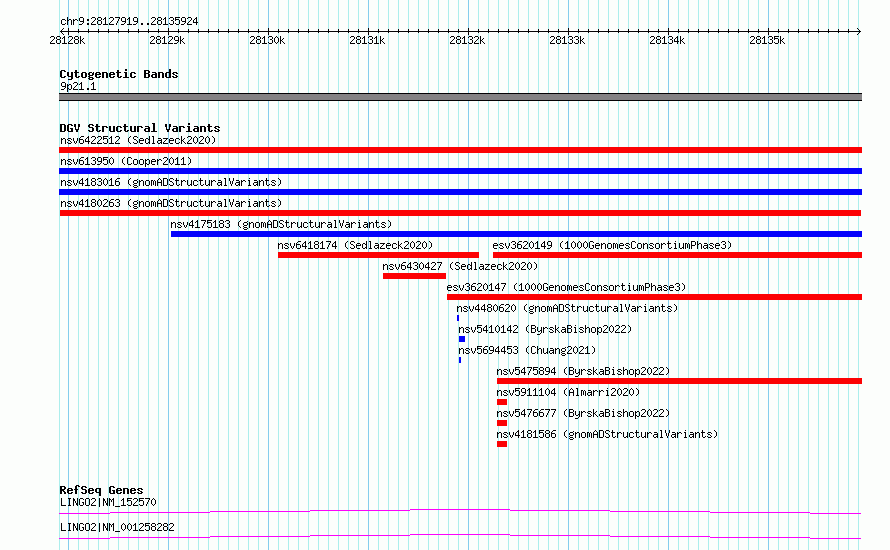The width and height of the screenshot is (890, 550).
Task: Select the nsv4175183 gnomADStructuralVariants label
Action: click(x=281, y=224)
